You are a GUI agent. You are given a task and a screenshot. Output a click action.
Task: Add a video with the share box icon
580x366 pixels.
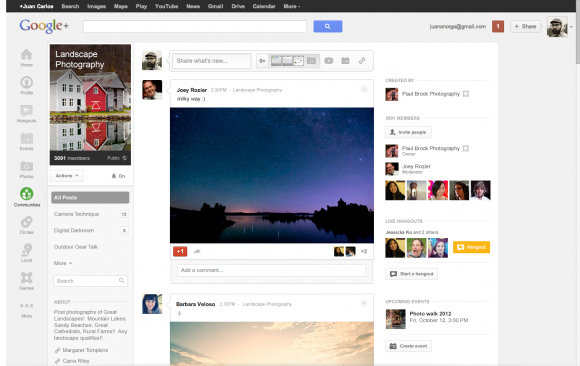click(328, 61)
